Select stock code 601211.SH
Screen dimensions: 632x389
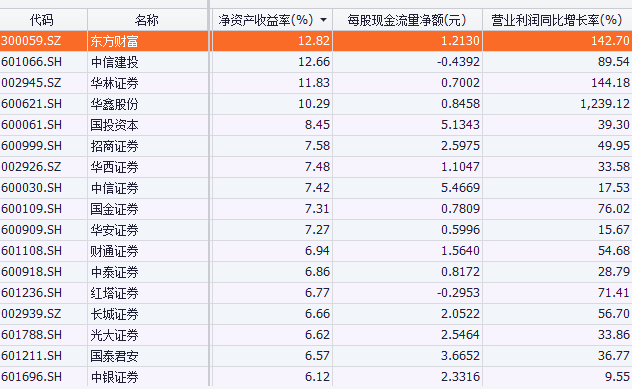[x=31, y=355]
